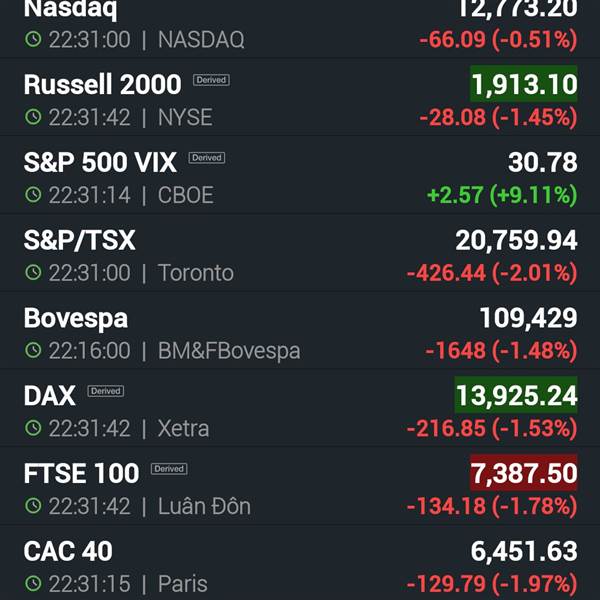Click the green highlighted 1,913.10 price
This screenshot has height=600, width=600.
pos(523,84)
